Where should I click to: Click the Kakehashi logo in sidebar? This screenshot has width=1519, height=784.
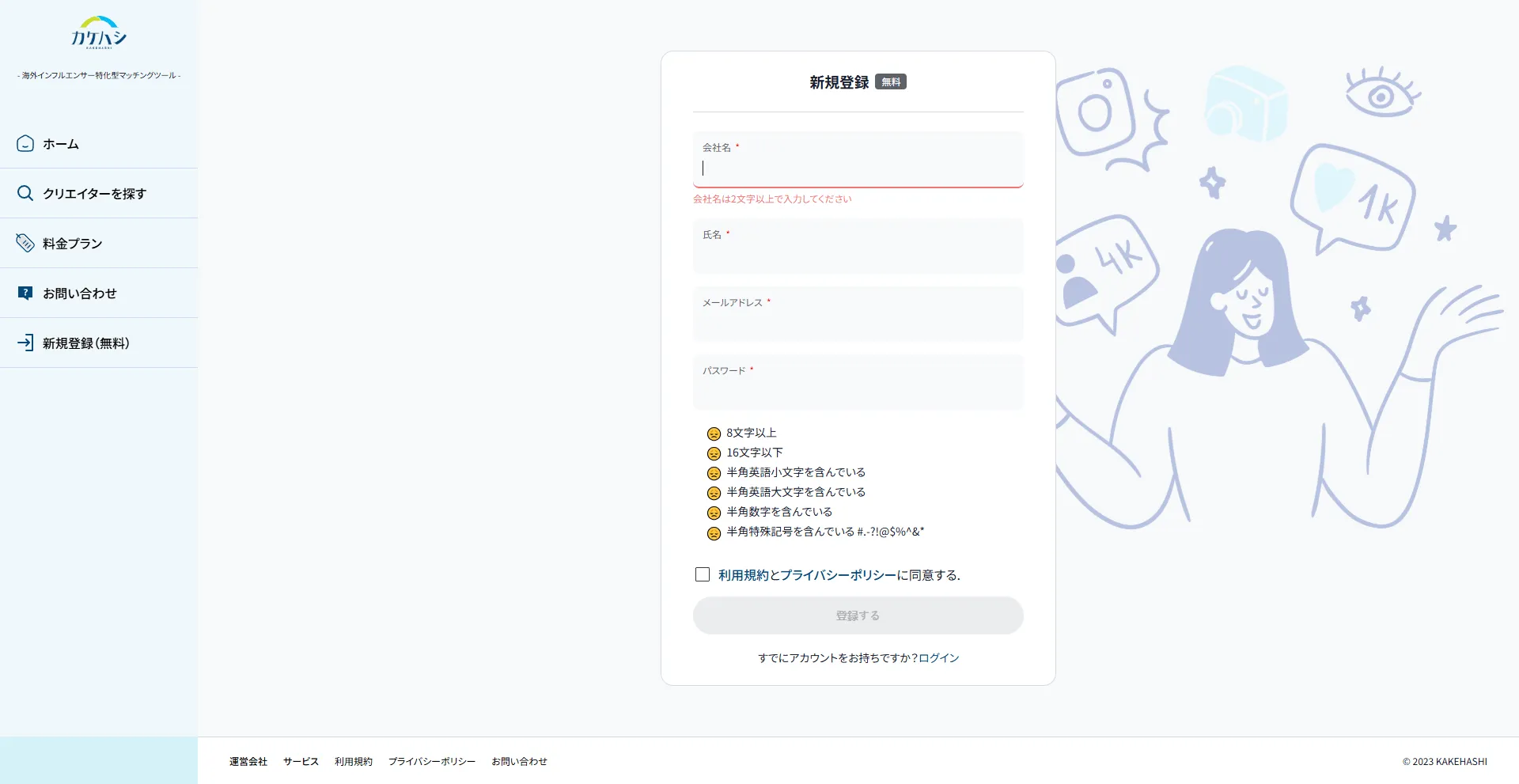click(x=99, y=33)
